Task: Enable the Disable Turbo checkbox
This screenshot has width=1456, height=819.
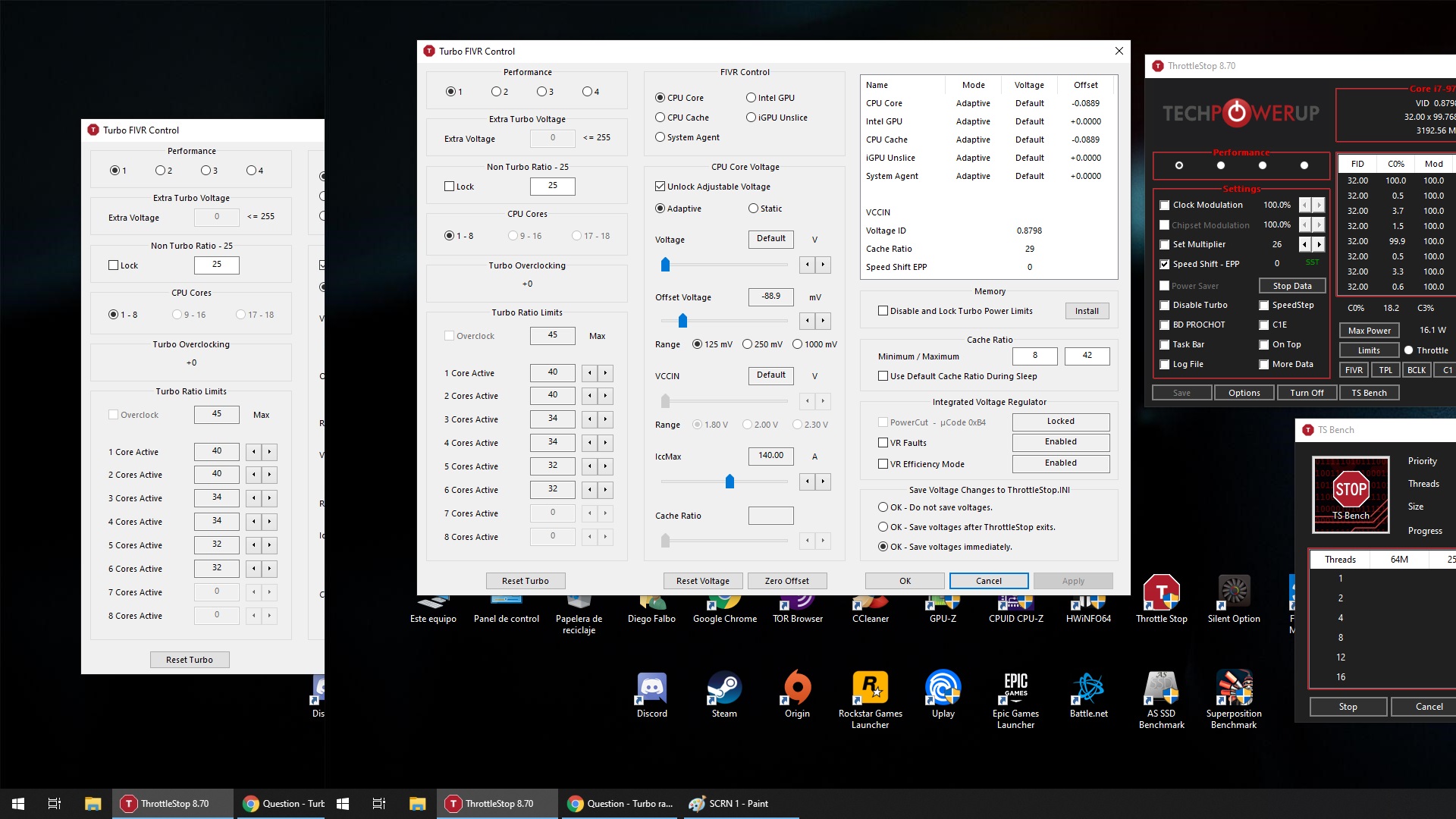Action: [1165, 306]
